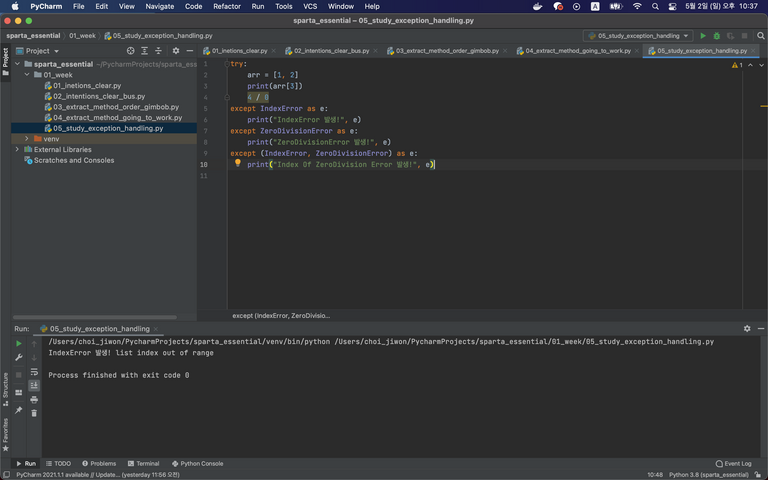Open wrench settings in Run panel
This screenshot has height=480, width=768.
click(19, 358)
